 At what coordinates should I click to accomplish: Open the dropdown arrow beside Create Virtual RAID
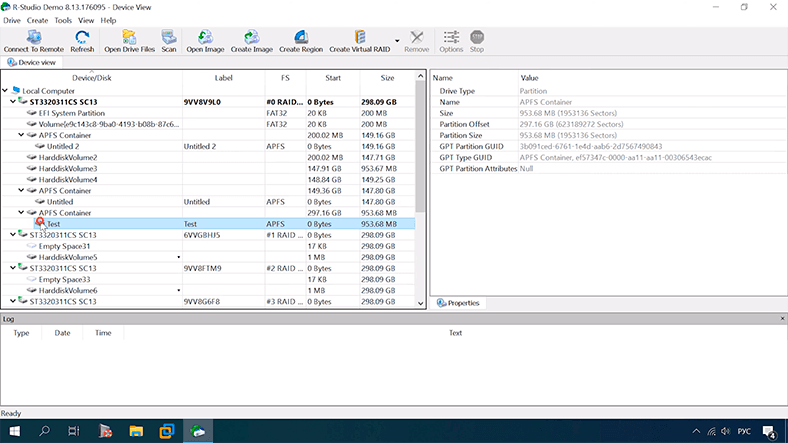(398, 42)
